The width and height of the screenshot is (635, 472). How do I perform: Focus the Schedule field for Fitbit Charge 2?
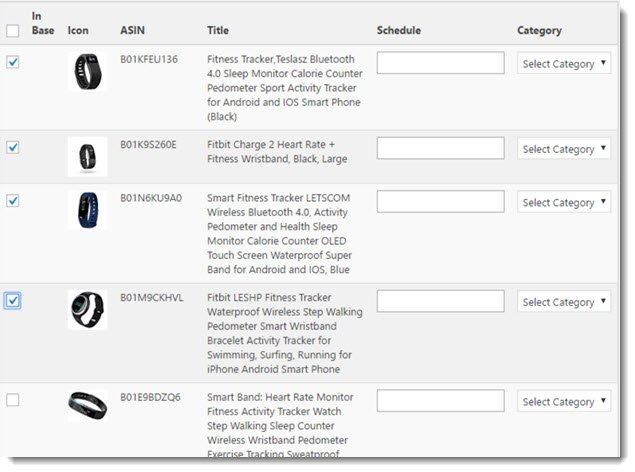point(441,148)
